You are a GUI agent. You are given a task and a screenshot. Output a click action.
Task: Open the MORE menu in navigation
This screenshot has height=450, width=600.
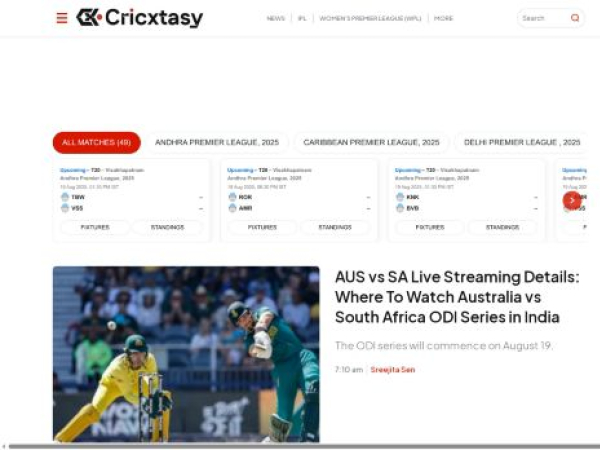(443, 18)
